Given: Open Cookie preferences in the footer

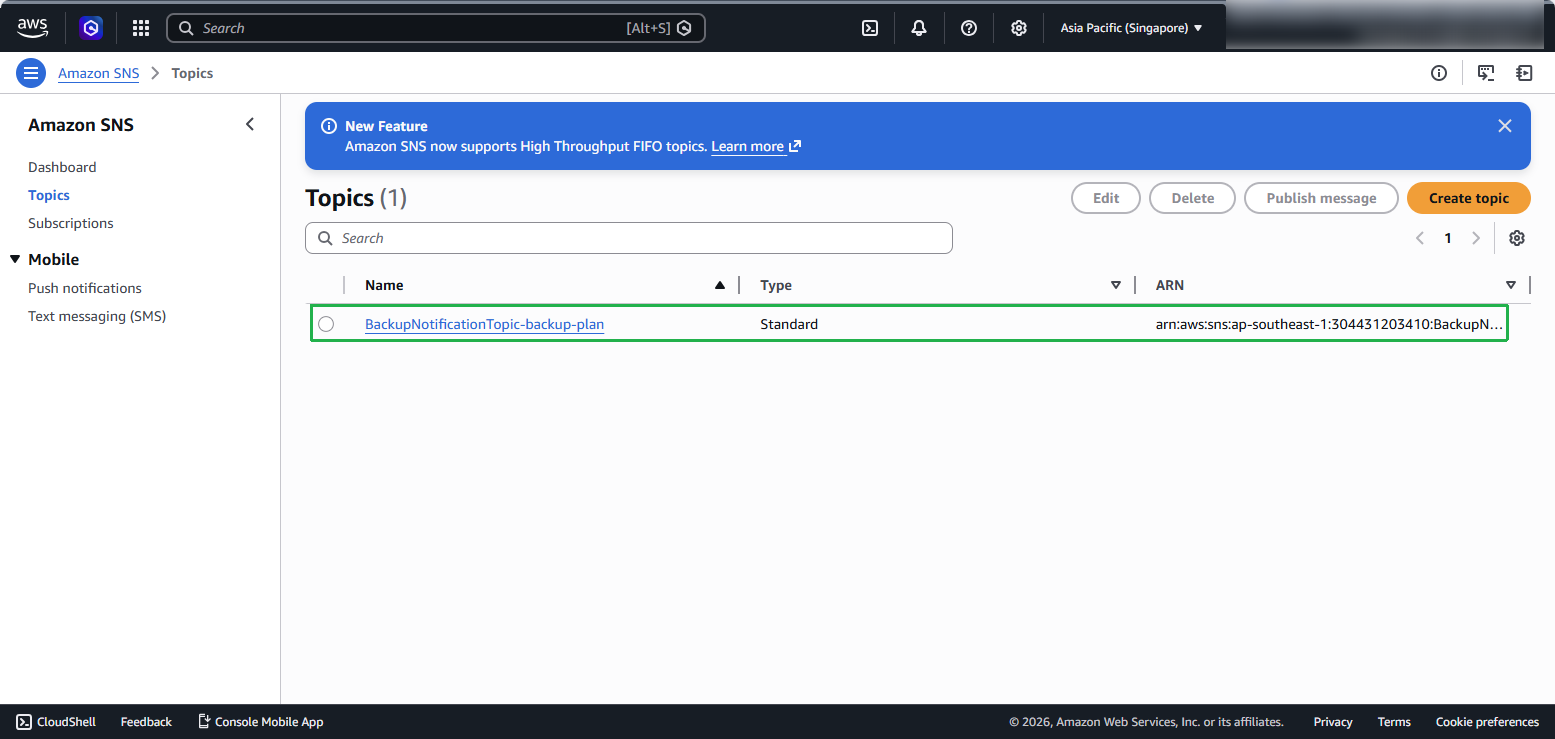Looking at the screenshot, I should [1487, 721].
